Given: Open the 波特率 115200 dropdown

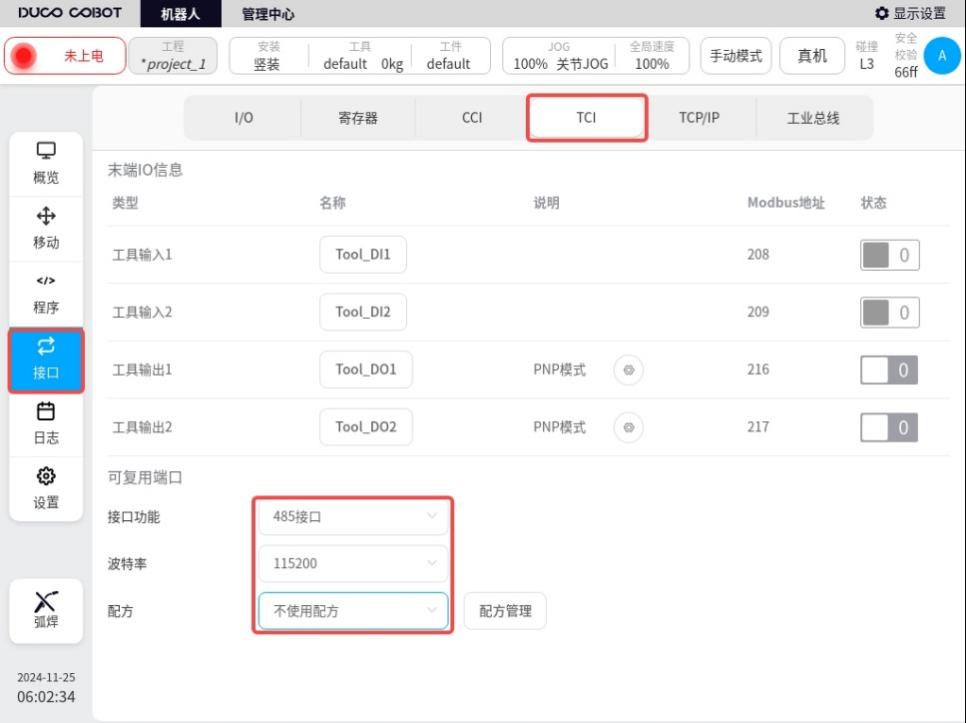Looking at the screenshot, I should 353,564.
